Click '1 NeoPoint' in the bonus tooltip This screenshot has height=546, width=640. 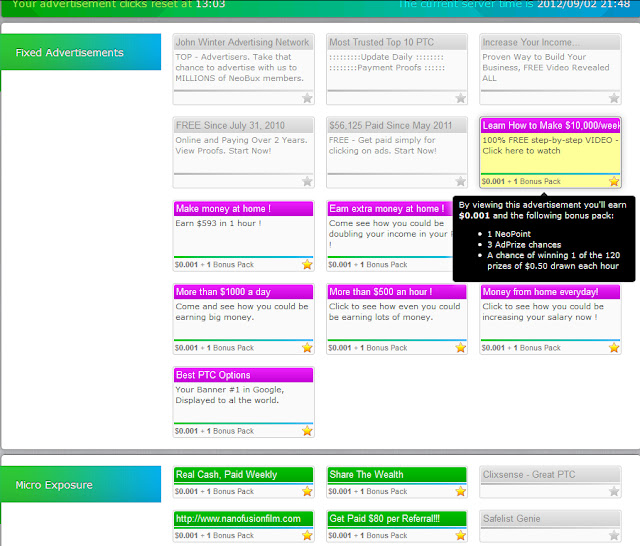click(x=509, y=234)
